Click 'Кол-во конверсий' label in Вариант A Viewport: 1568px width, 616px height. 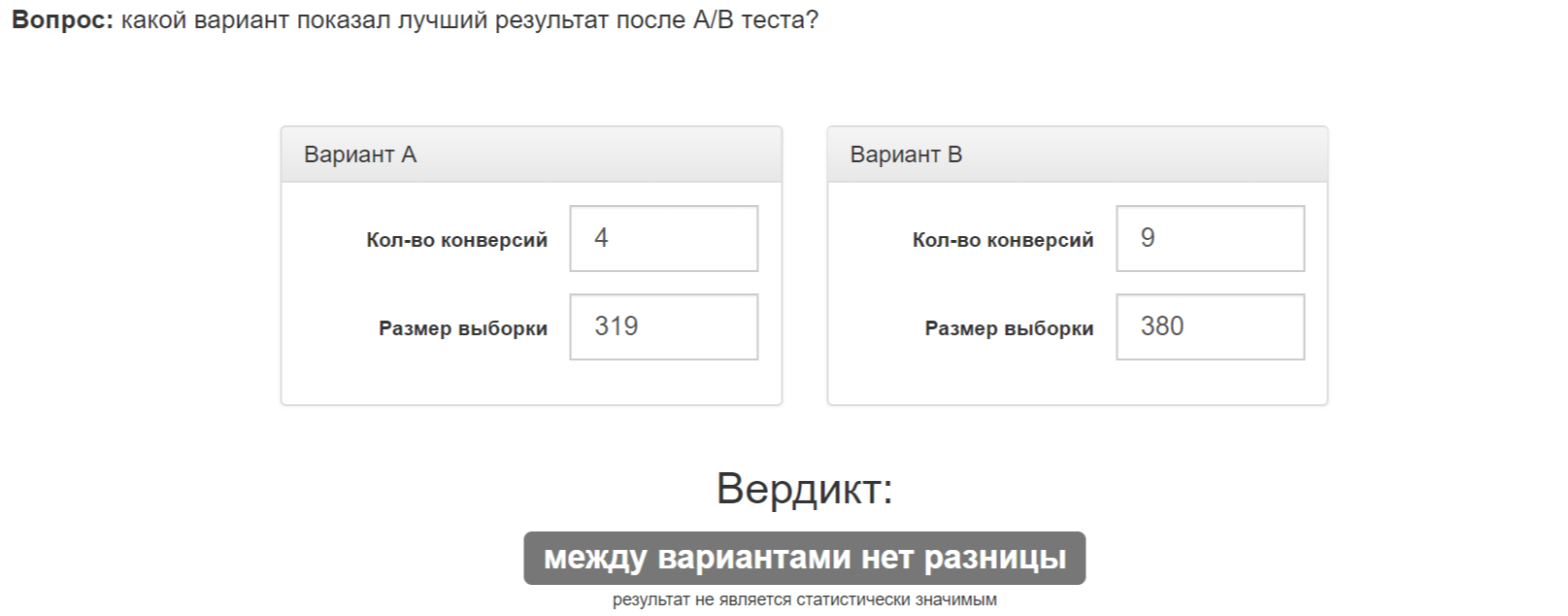456,240
